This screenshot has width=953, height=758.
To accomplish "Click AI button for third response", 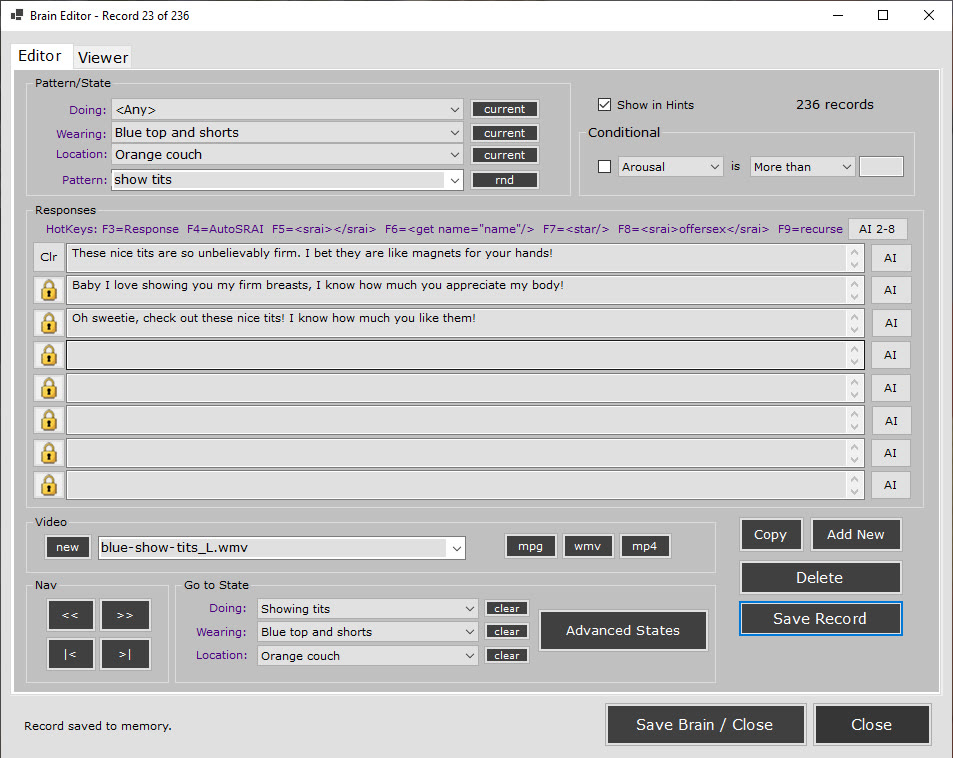I will point(890,323).
